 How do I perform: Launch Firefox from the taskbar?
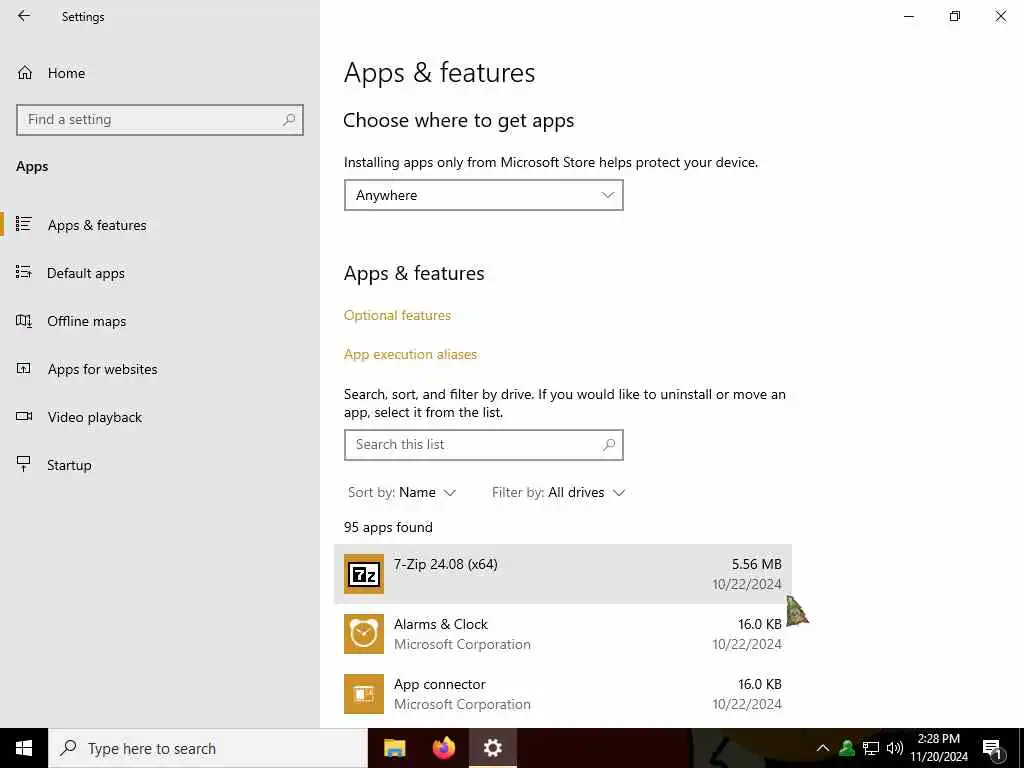(x=444, y=748)
